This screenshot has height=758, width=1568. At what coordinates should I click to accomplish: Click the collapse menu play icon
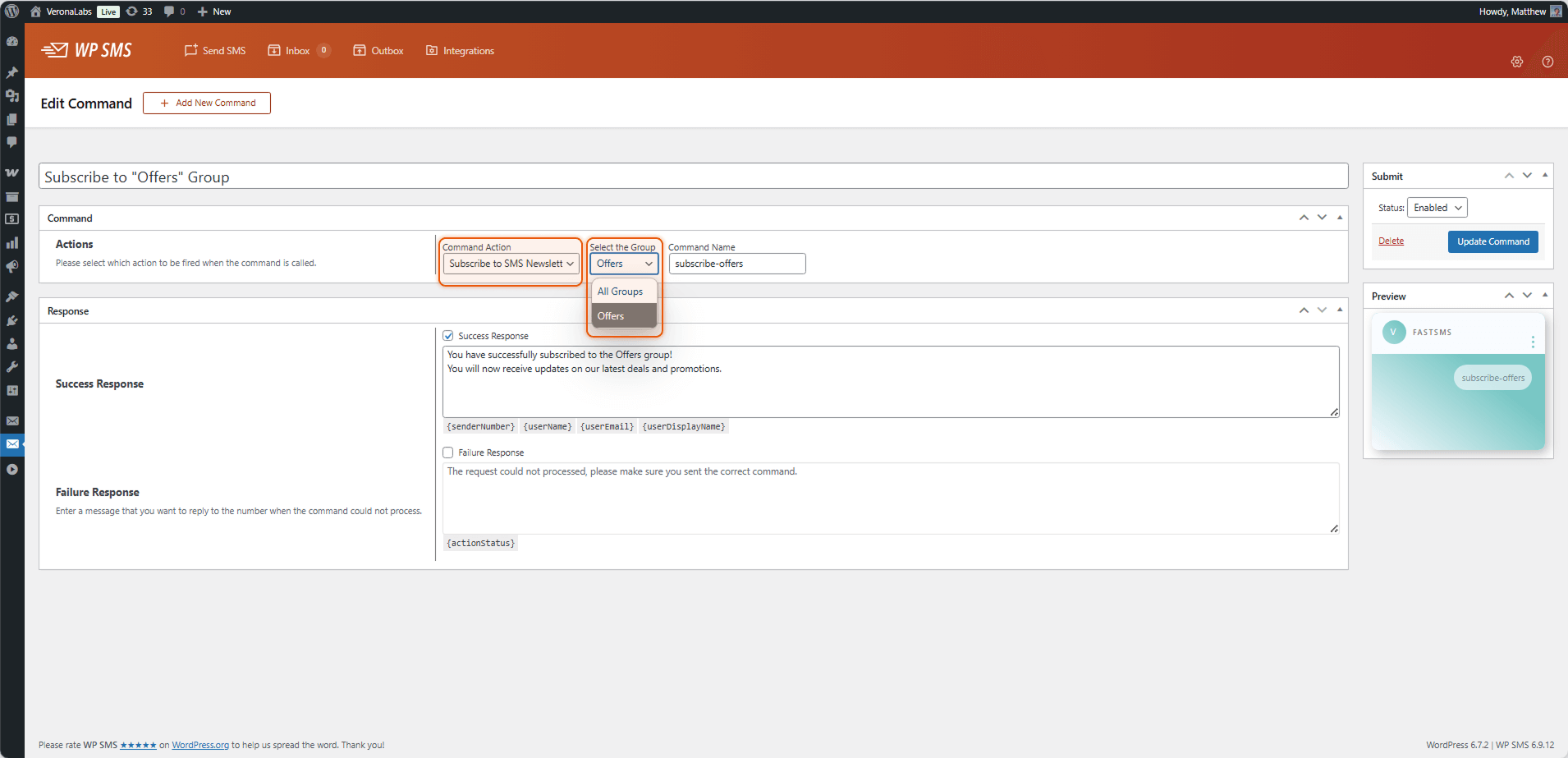12,470
